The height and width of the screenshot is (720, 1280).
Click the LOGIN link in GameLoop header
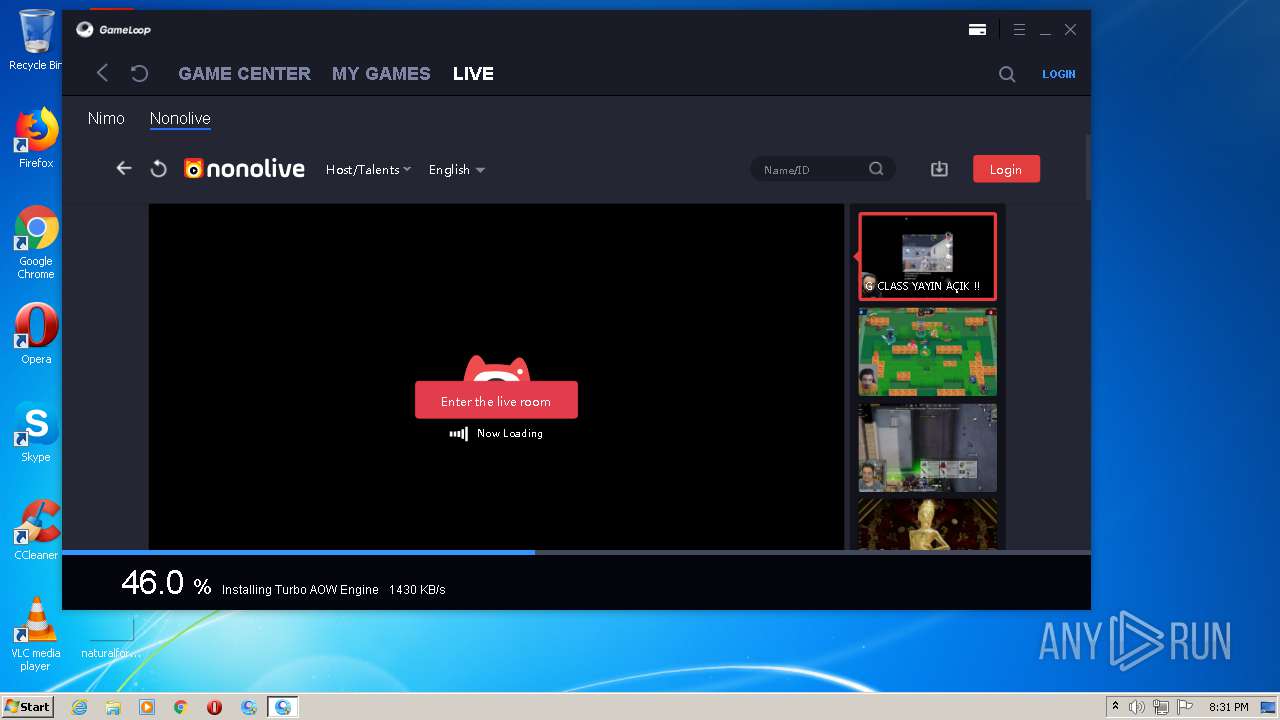point(1058,74)
